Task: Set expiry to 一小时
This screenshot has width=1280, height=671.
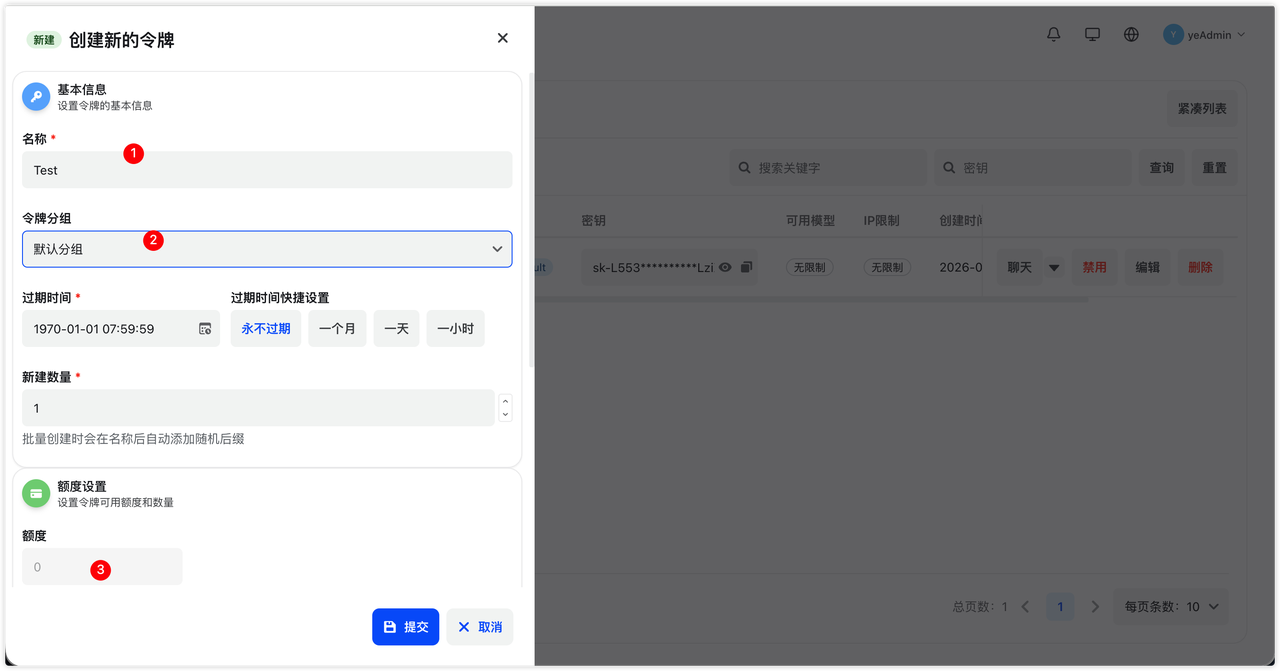Action: point(455,328)
